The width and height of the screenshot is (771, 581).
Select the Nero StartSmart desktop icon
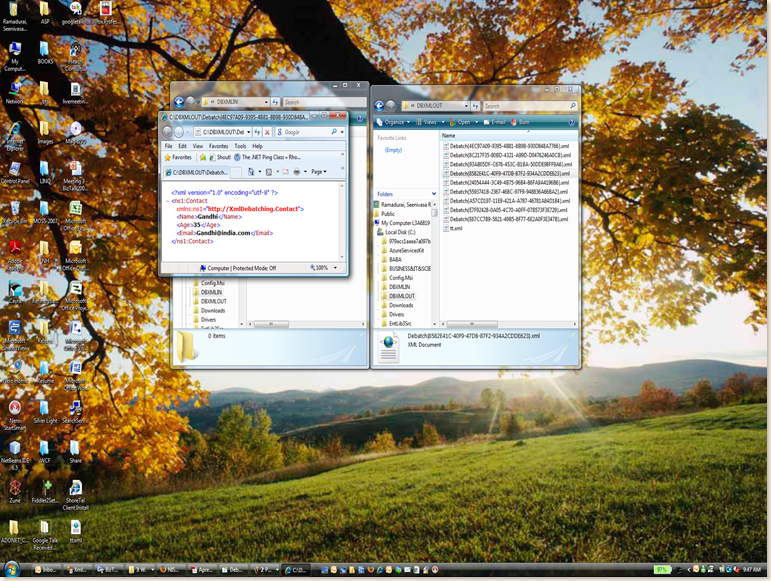tap(15, 415)
